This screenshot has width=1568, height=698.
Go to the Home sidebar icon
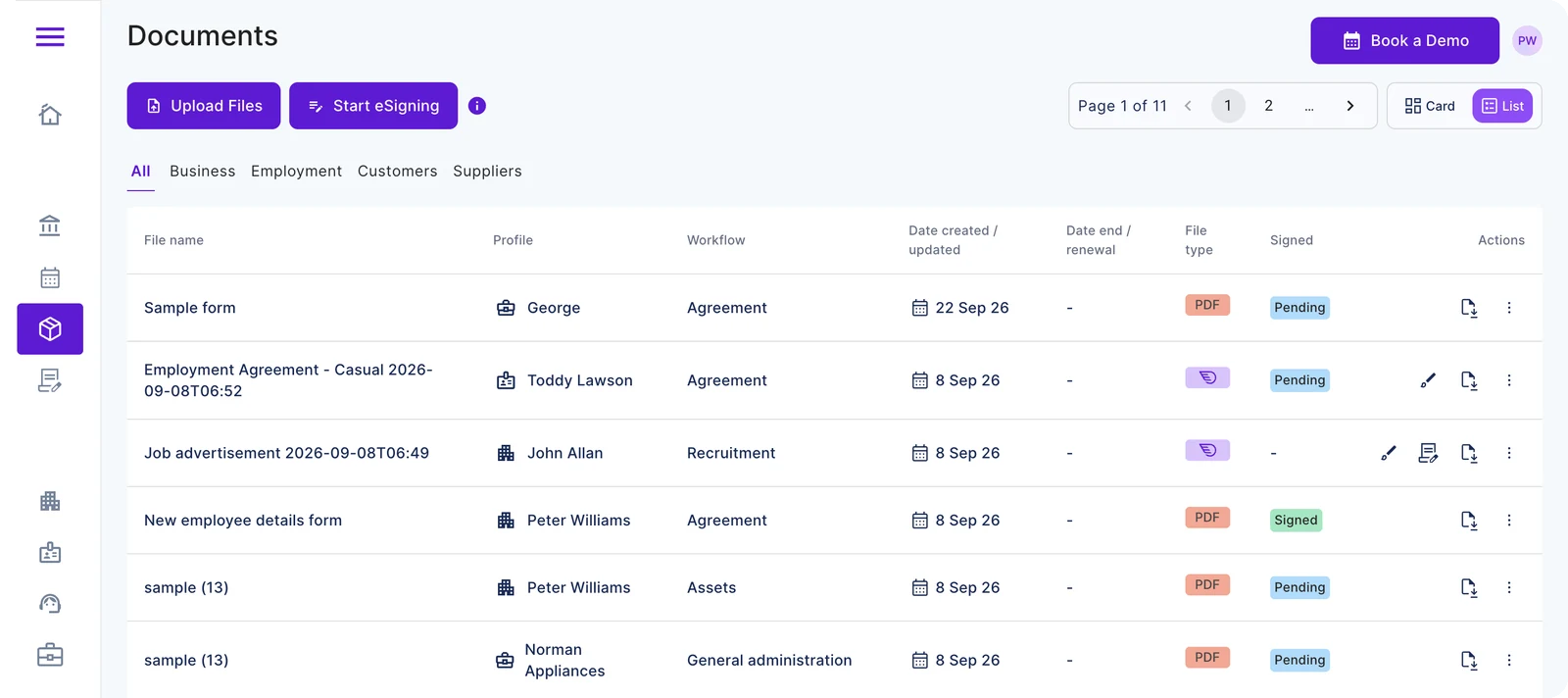[50, 115]
